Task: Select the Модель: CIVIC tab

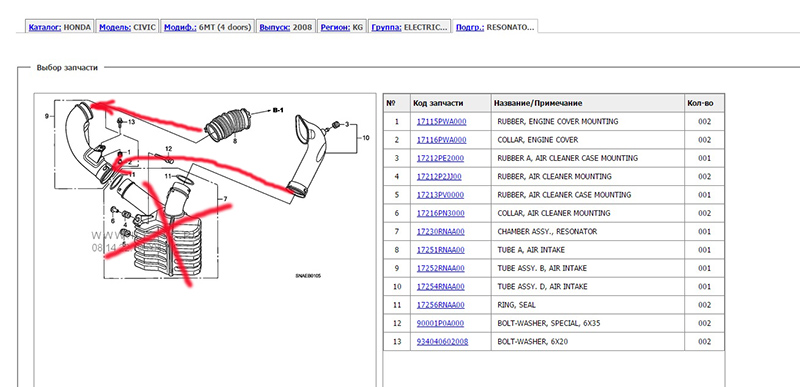Action: pos(127,27)
